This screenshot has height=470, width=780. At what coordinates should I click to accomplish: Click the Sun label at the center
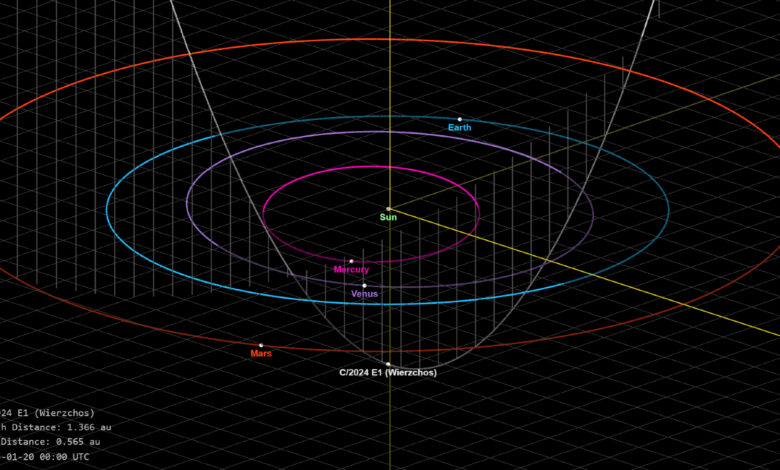click(x=388, y=217)
